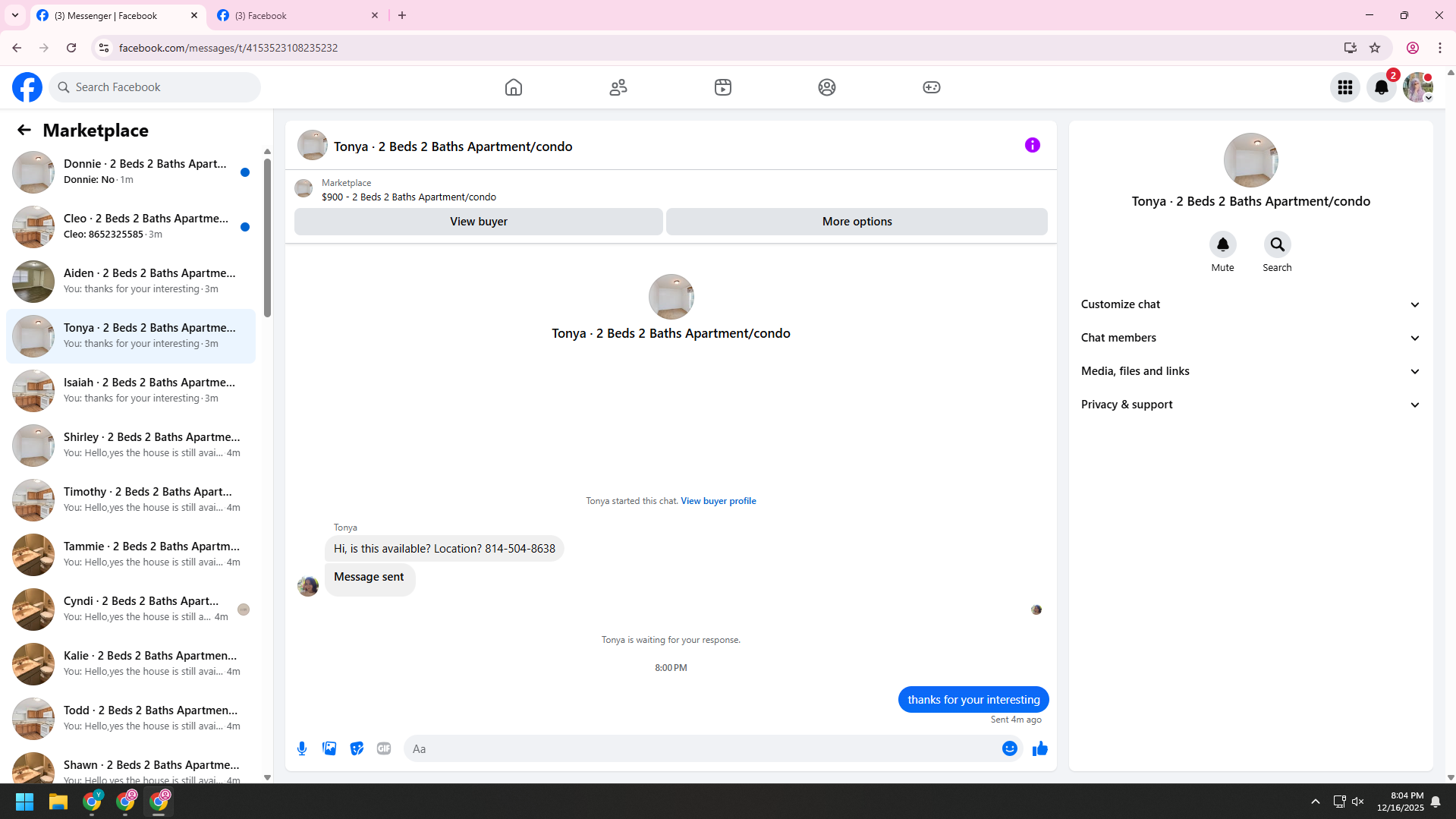Image resolution: width=1456 pixels, height=819 pixels.
Task: Reload the page
Action: (x=71, y=48)
